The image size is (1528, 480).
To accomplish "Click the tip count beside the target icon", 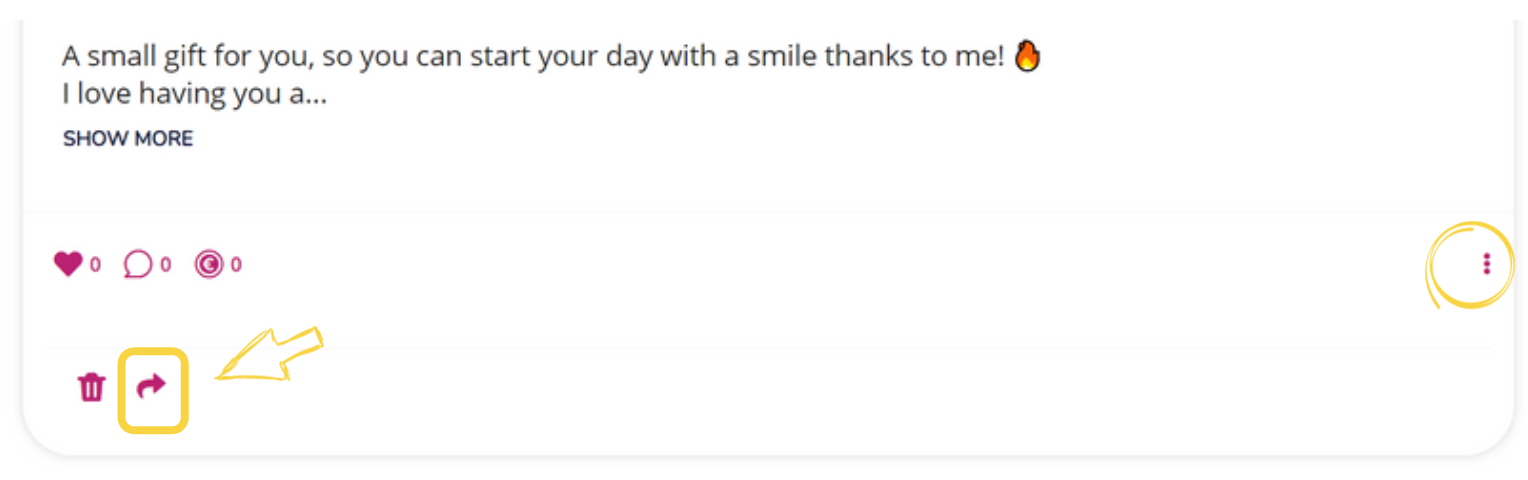I will tap(236, 266).
